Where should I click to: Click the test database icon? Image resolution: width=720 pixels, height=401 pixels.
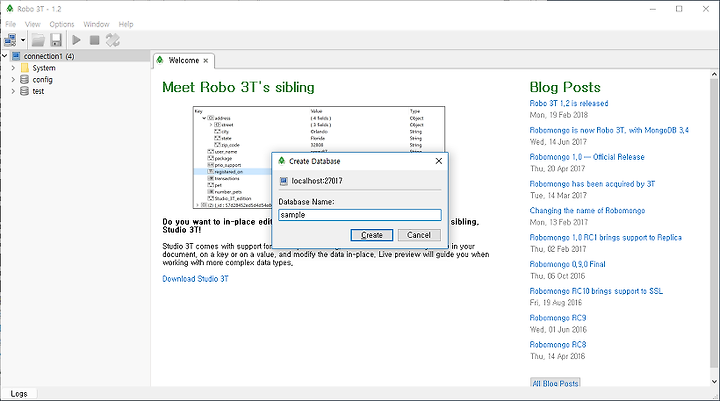click(x=25, y=91)
